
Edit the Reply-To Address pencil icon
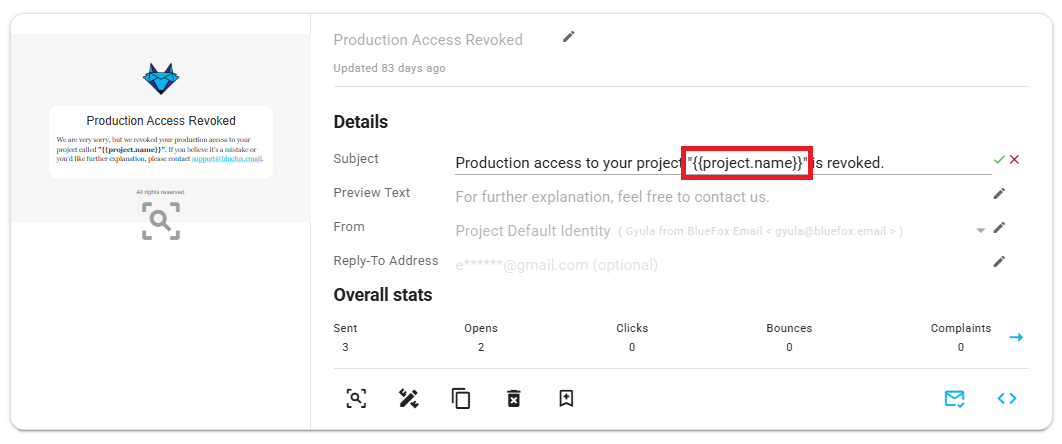pyautogui.click(x=999, y=261)
